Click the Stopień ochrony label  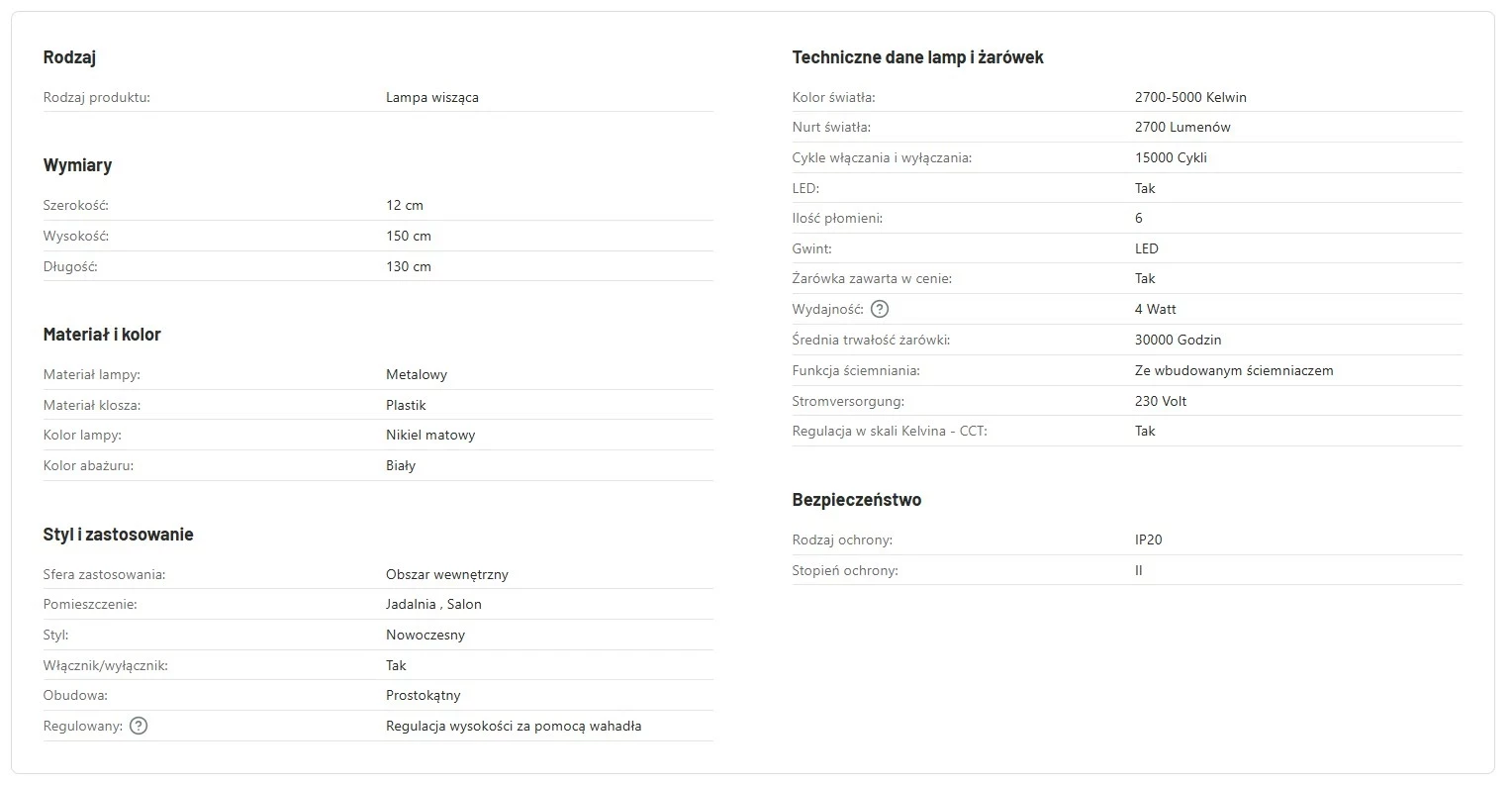click(845, 570)
